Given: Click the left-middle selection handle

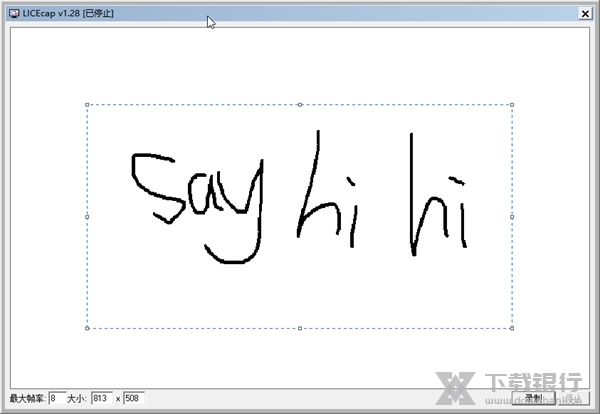Looking at the screenshot, I should point(88,216).
